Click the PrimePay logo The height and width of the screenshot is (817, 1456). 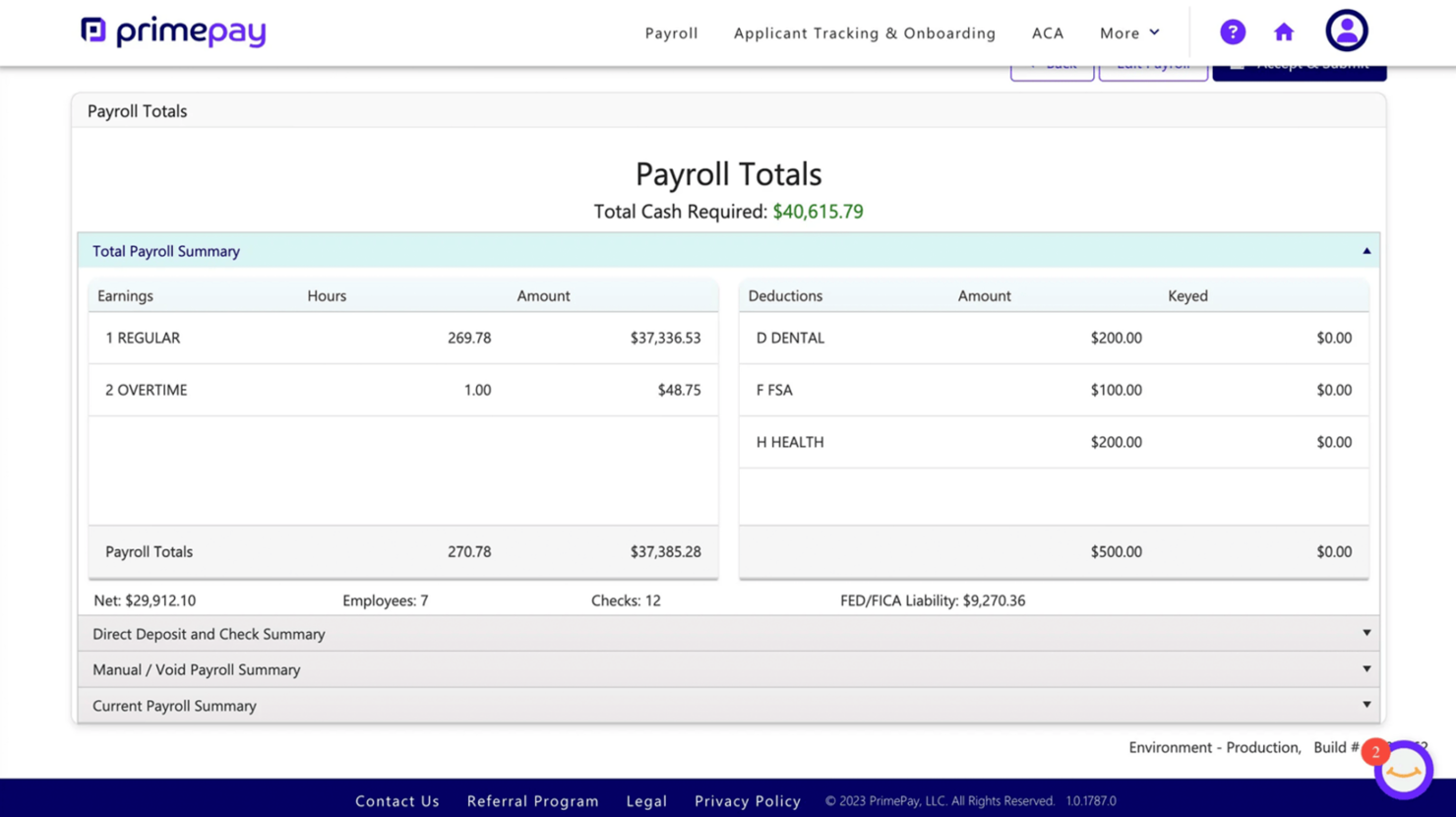[173, 32]
